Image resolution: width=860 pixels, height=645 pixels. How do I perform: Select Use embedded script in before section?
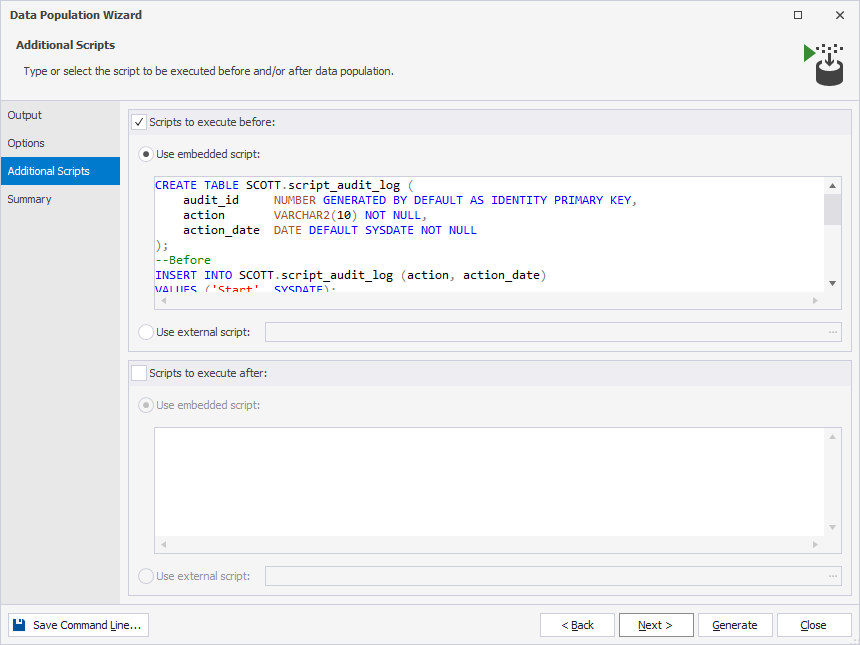pyautogui.click(x=145, y=155)
